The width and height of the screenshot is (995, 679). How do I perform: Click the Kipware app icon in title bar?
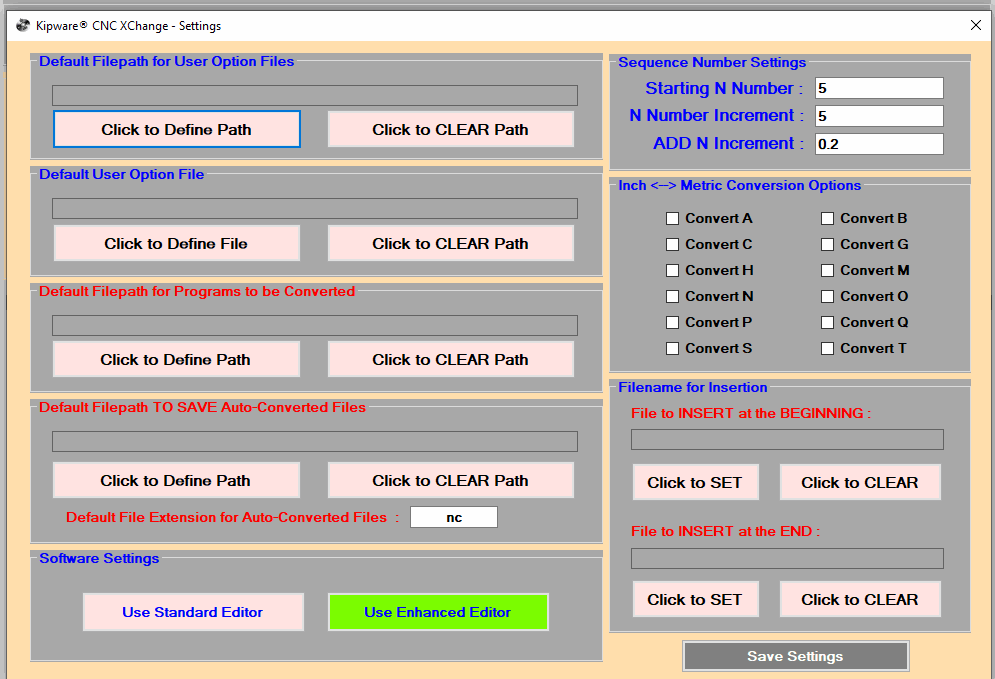[23, 25]
